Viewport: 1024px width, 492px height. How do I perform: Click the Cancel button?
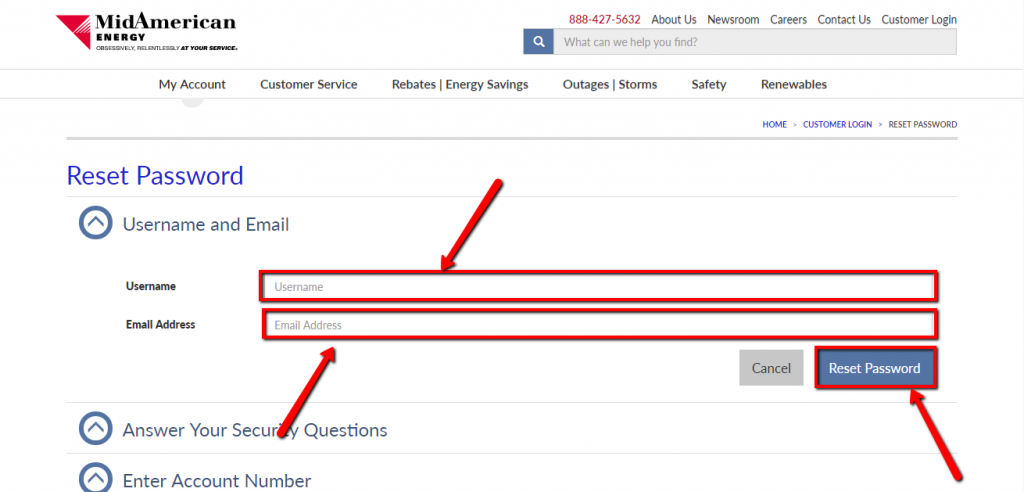click(771, 368)
